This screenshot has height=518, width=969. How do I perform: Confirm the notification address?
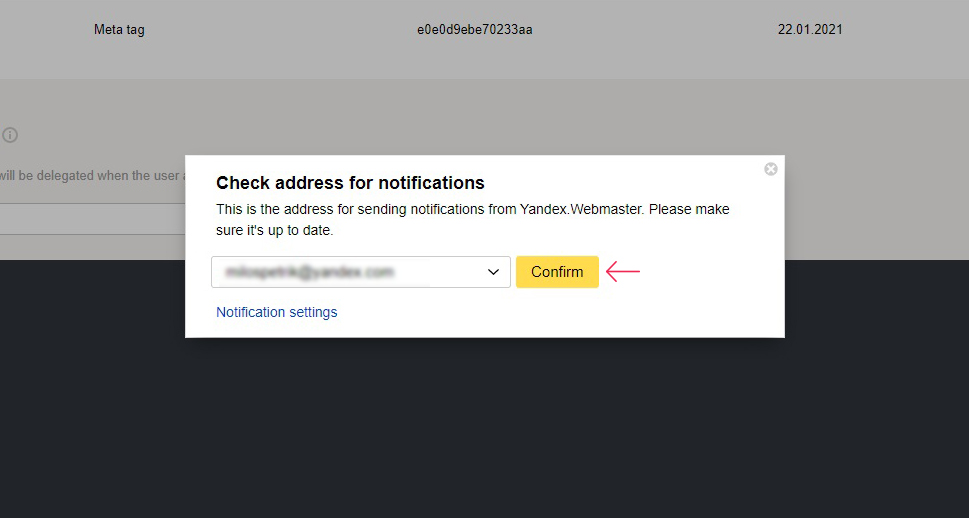coord(557,272)
